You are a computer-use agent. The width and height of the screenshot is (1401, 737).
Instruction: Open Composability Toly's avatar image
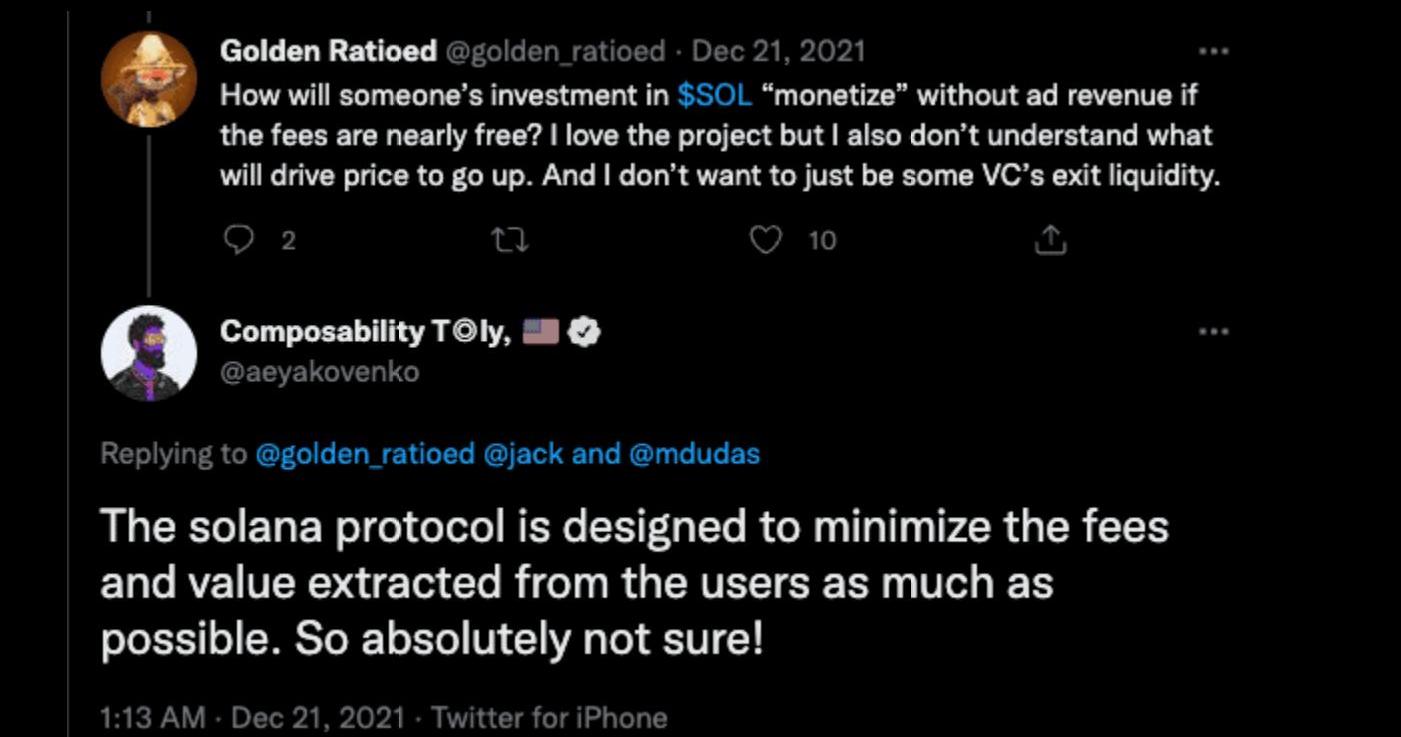pos(149,353)
